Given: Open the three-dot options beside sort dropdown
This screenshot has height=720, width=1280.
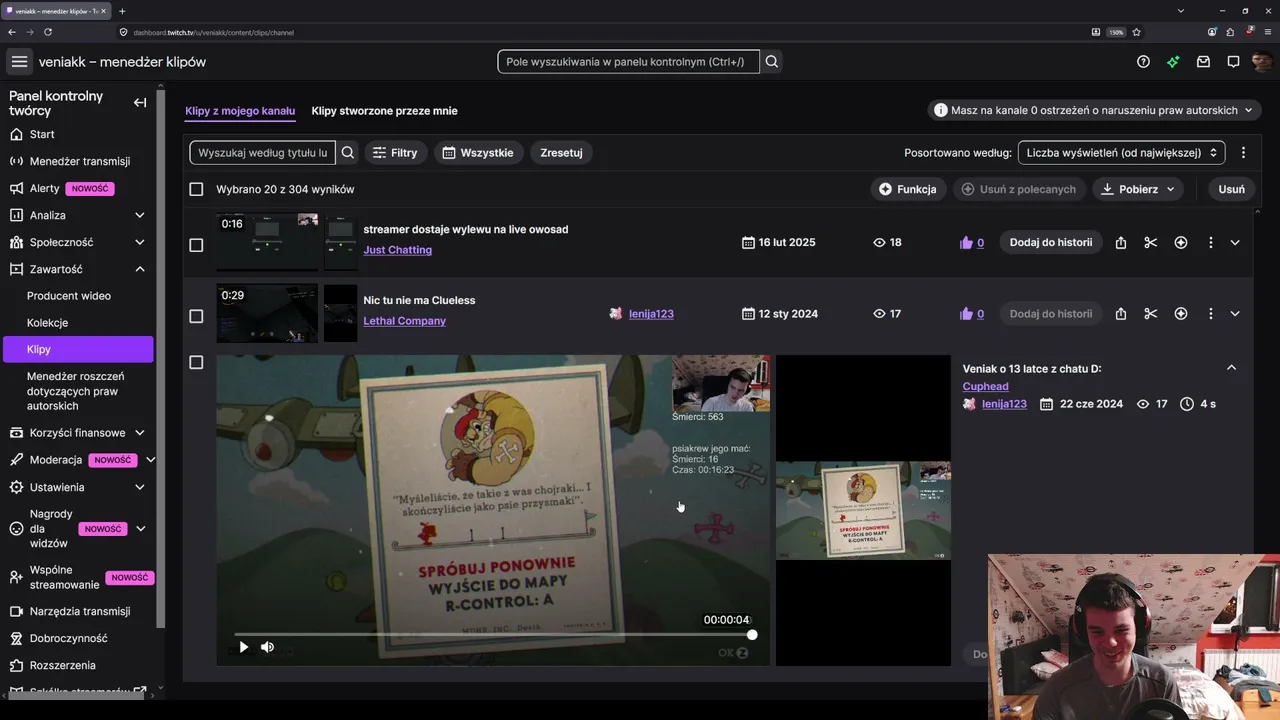Looking at the screenshot, I should click(1243, 153).
